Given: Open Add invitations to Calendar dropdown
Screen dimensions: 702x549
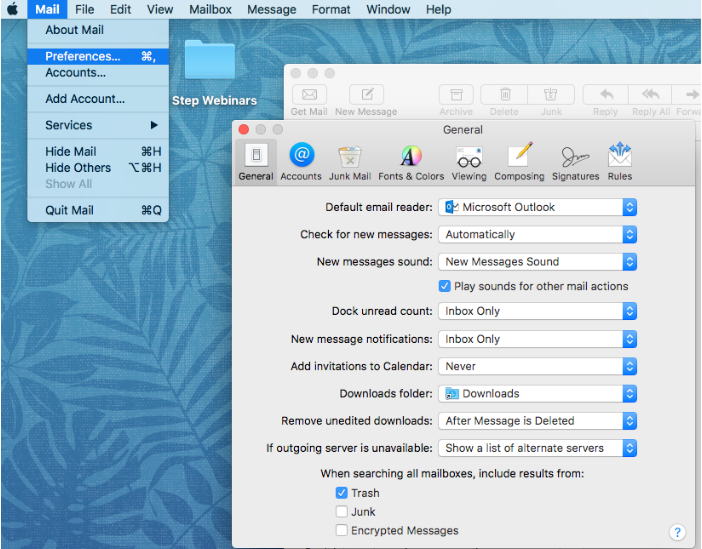Looking at the screenshot, I should [x=537, y=366].
